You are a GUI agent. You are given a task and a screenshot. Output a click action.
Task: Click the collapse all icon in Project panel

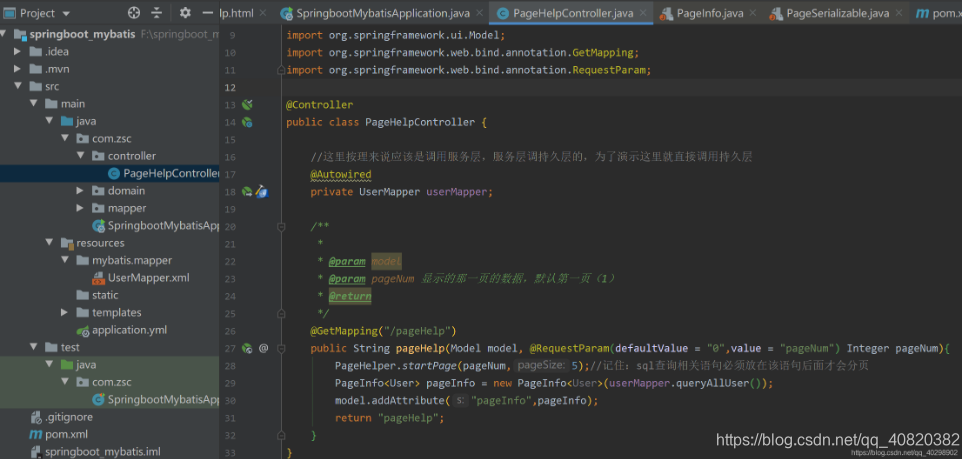point(157,13)
